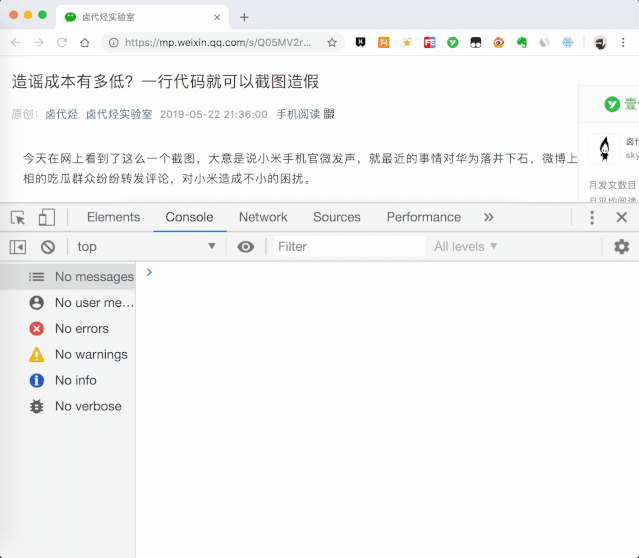Screen dimensions: 639x558
Task: Select the 卤代烃实验室 browser tab
Action: pyautogui.click(x=142, y=17)
